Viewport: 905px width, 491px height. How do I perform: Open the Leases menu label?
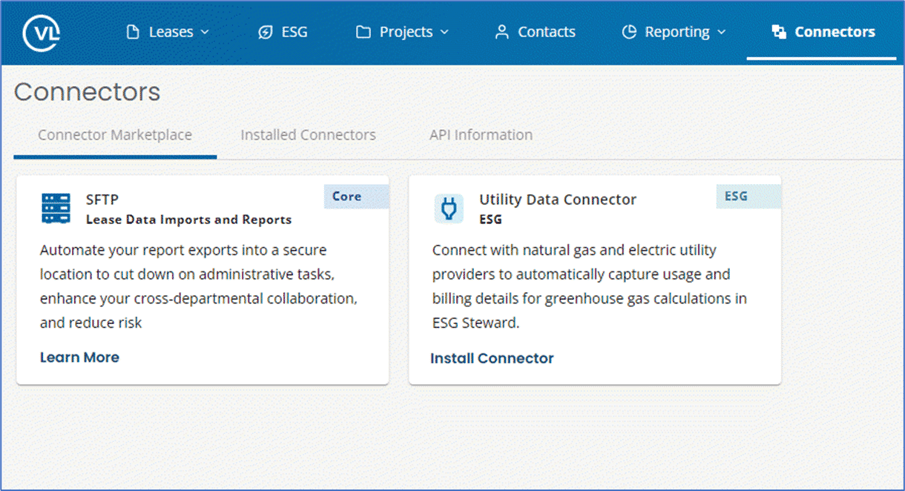[x=171, y=32]
